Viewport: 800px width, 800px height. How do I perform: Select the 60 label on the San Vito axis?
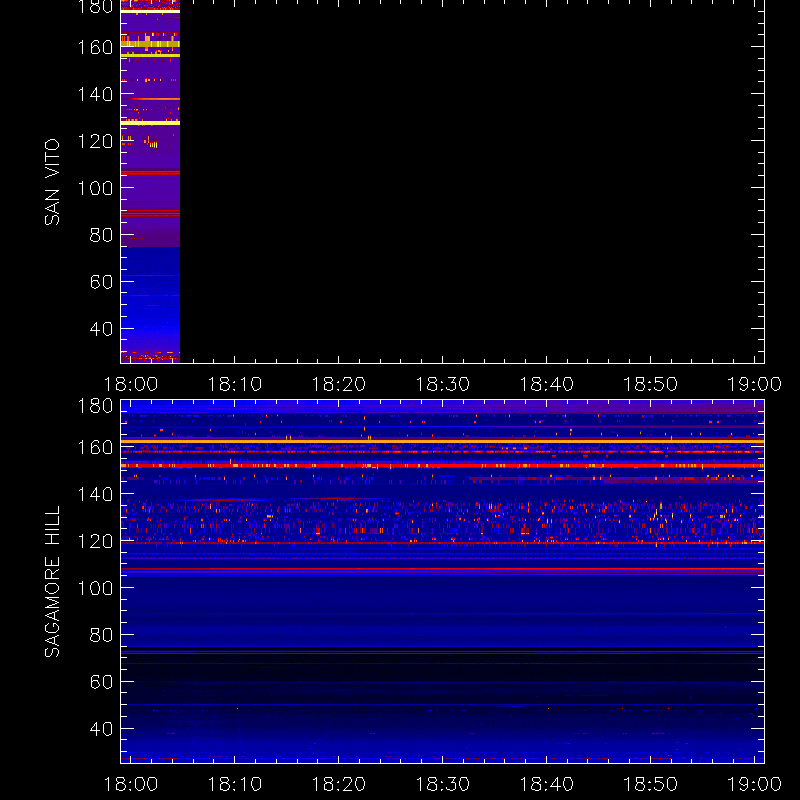(x=101, y=282)
